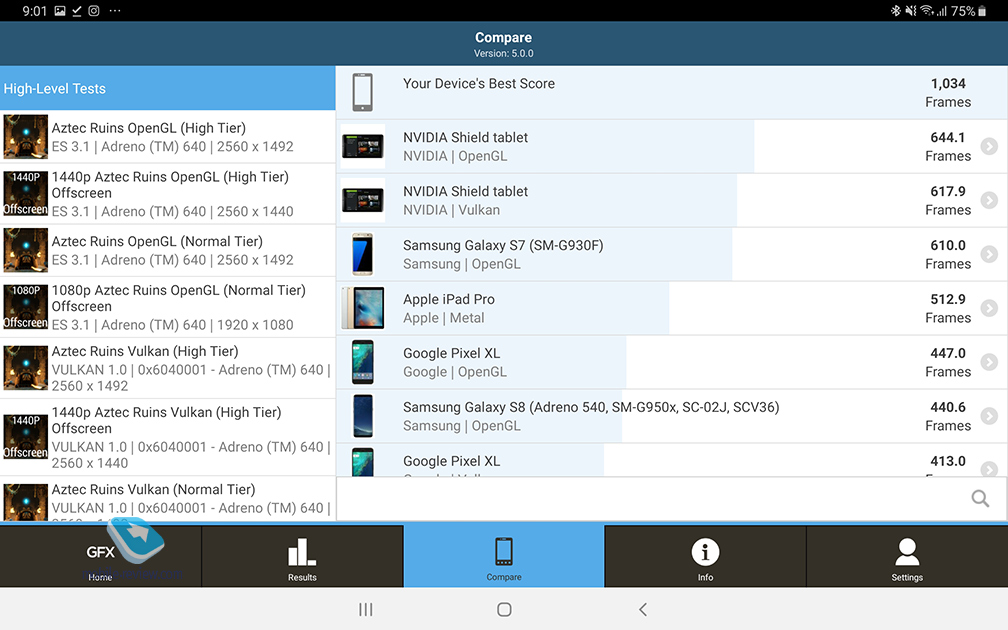Tap Aztec Ruins OpenGL High Tier thumbnail
This screenshot has width=1008, height=630.
pos(25,136)
